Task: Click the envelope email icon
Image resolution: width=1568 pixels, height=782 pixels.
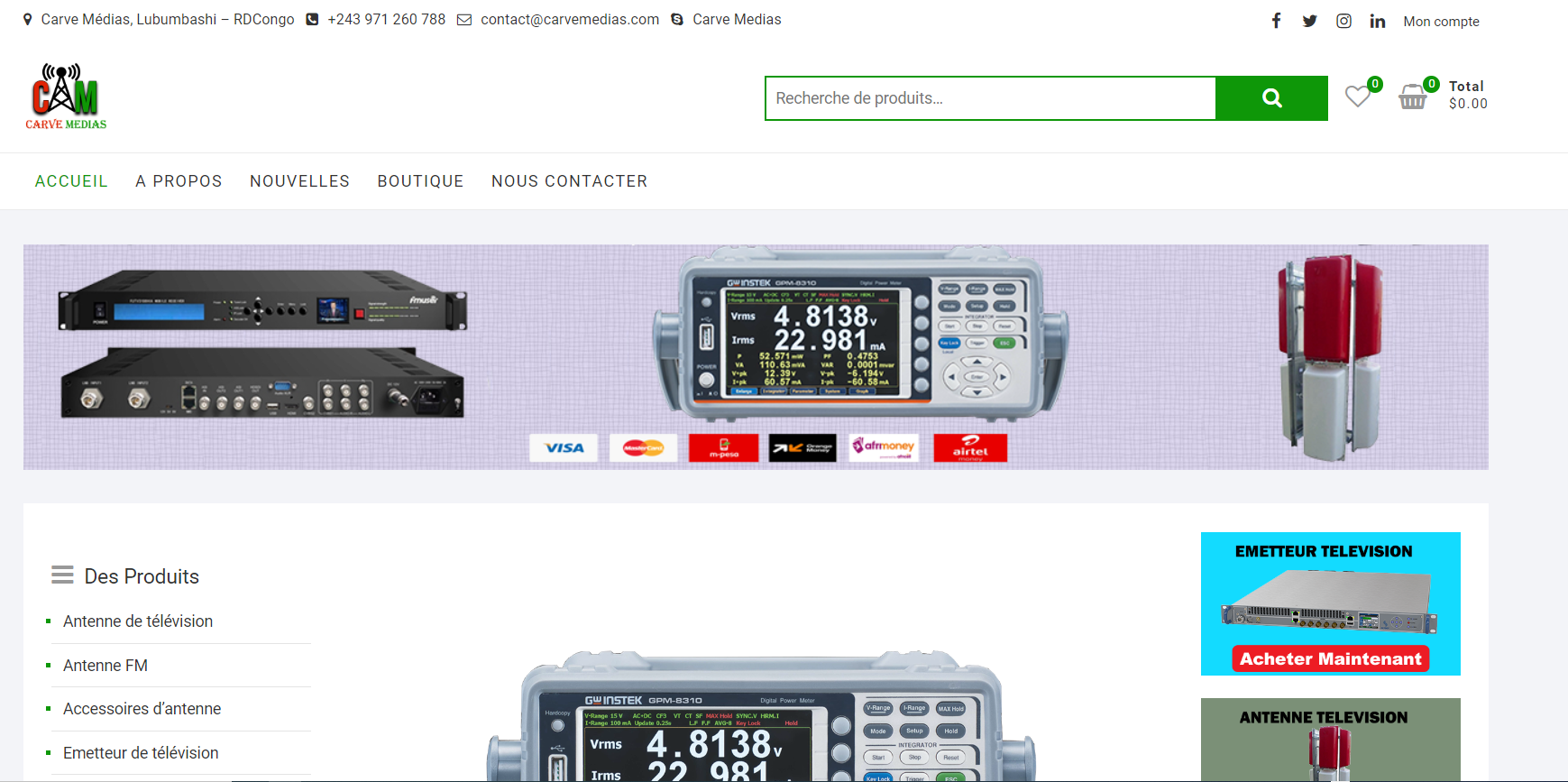Action: pyautogui.click(x=464, y=20)
